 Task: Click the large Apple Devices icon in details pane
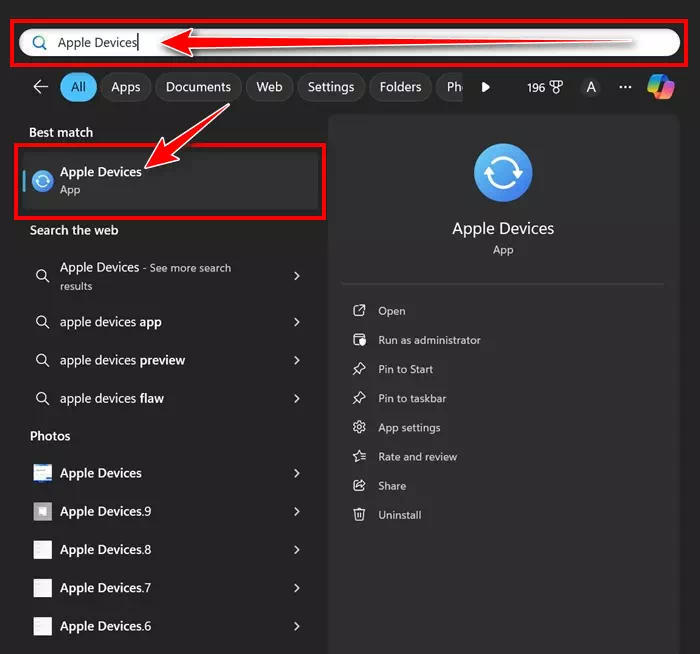503,172
